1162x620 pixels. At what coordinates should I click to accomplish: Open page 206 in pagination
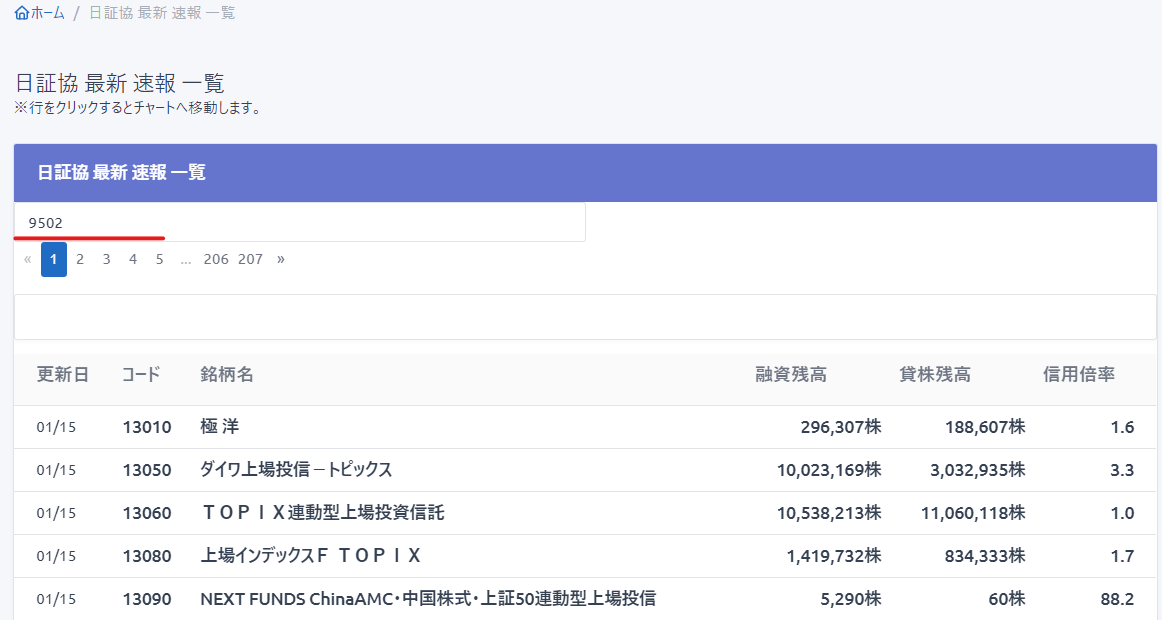click(x=216, y=259)
